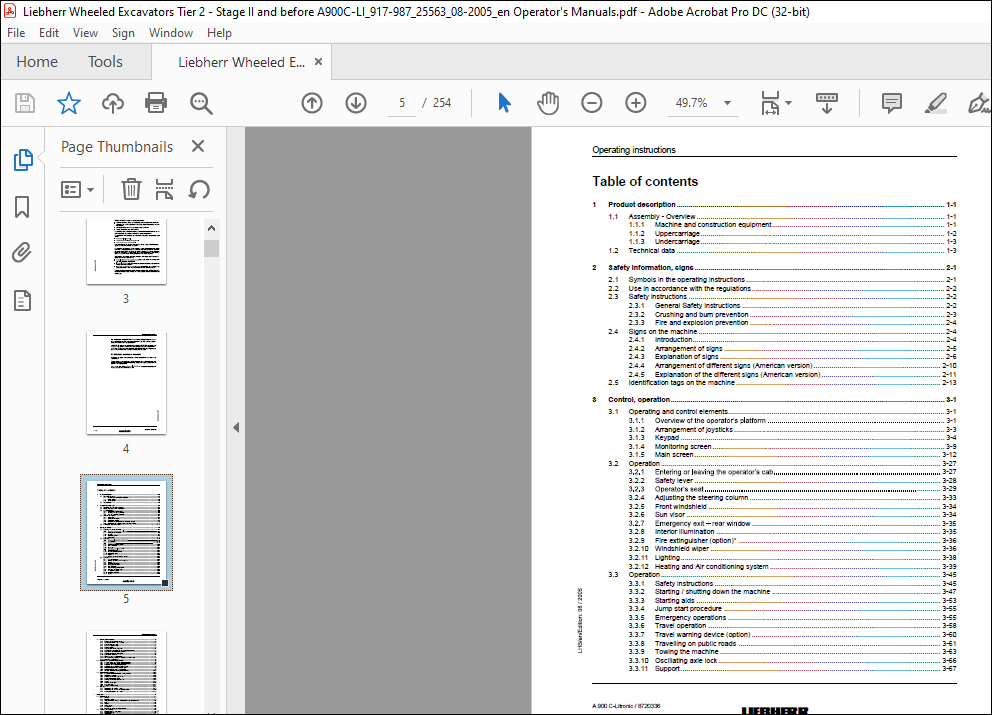The width and height of the screenshot is (992, 715).
Task: Click the thumbnails scroll up arrow
Action: coord(211,228)
